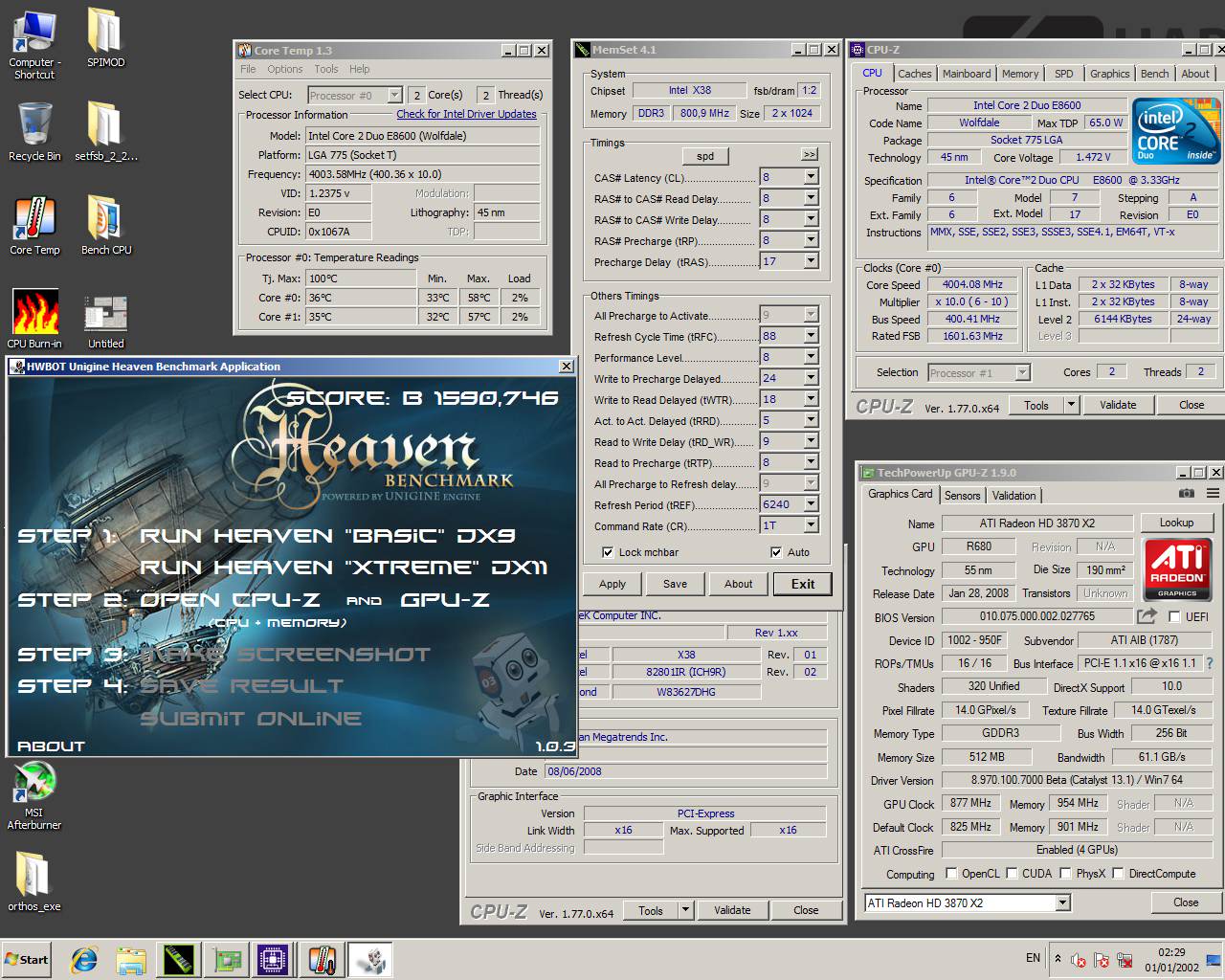
Task: Click Run Heaven "Basic" DX9
Action: point(328,536)
